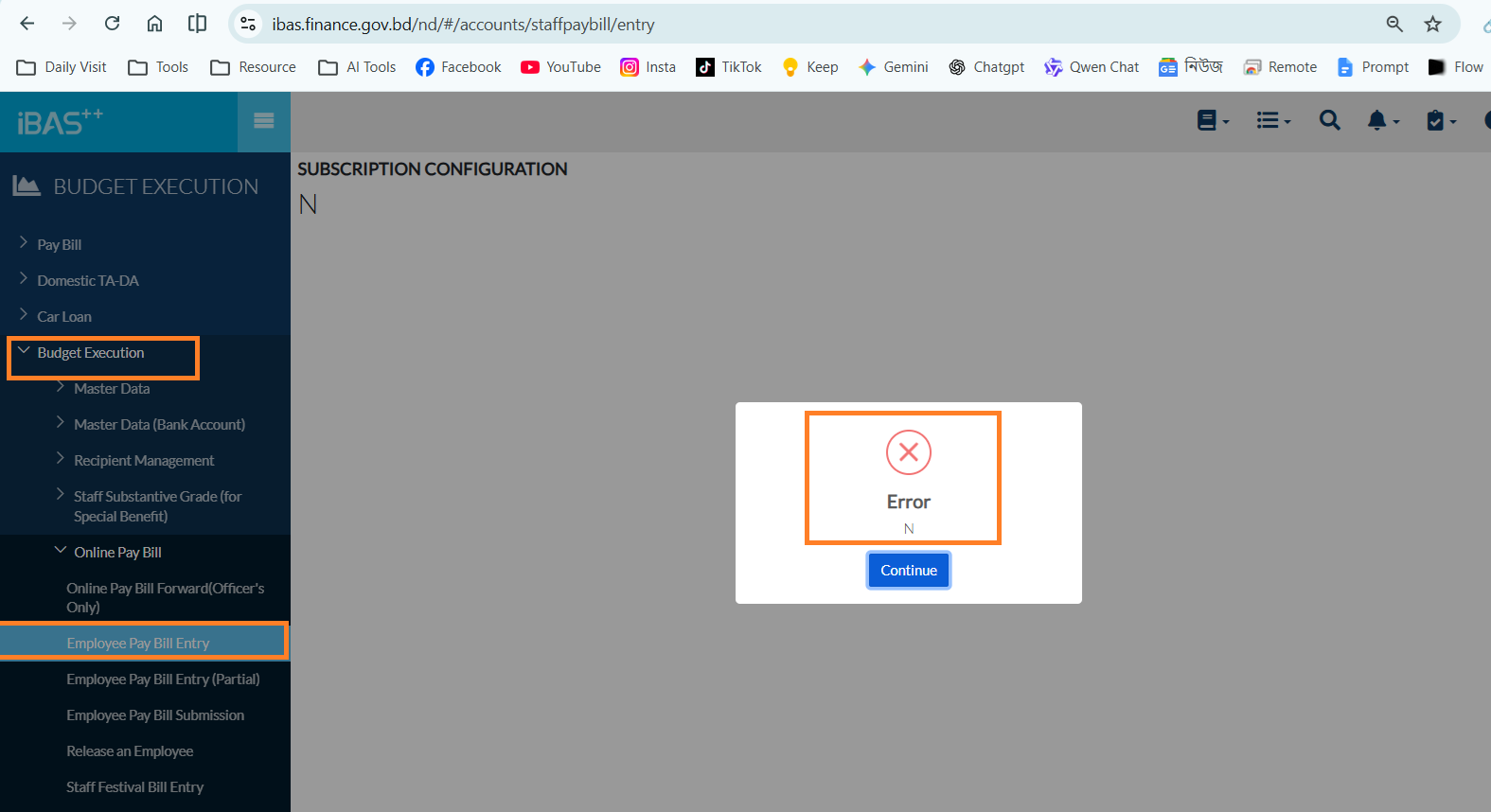The image size is (1491, 812).
Task: Open the AI Tools bookmark folder
Action: click(x=357, y=67)
